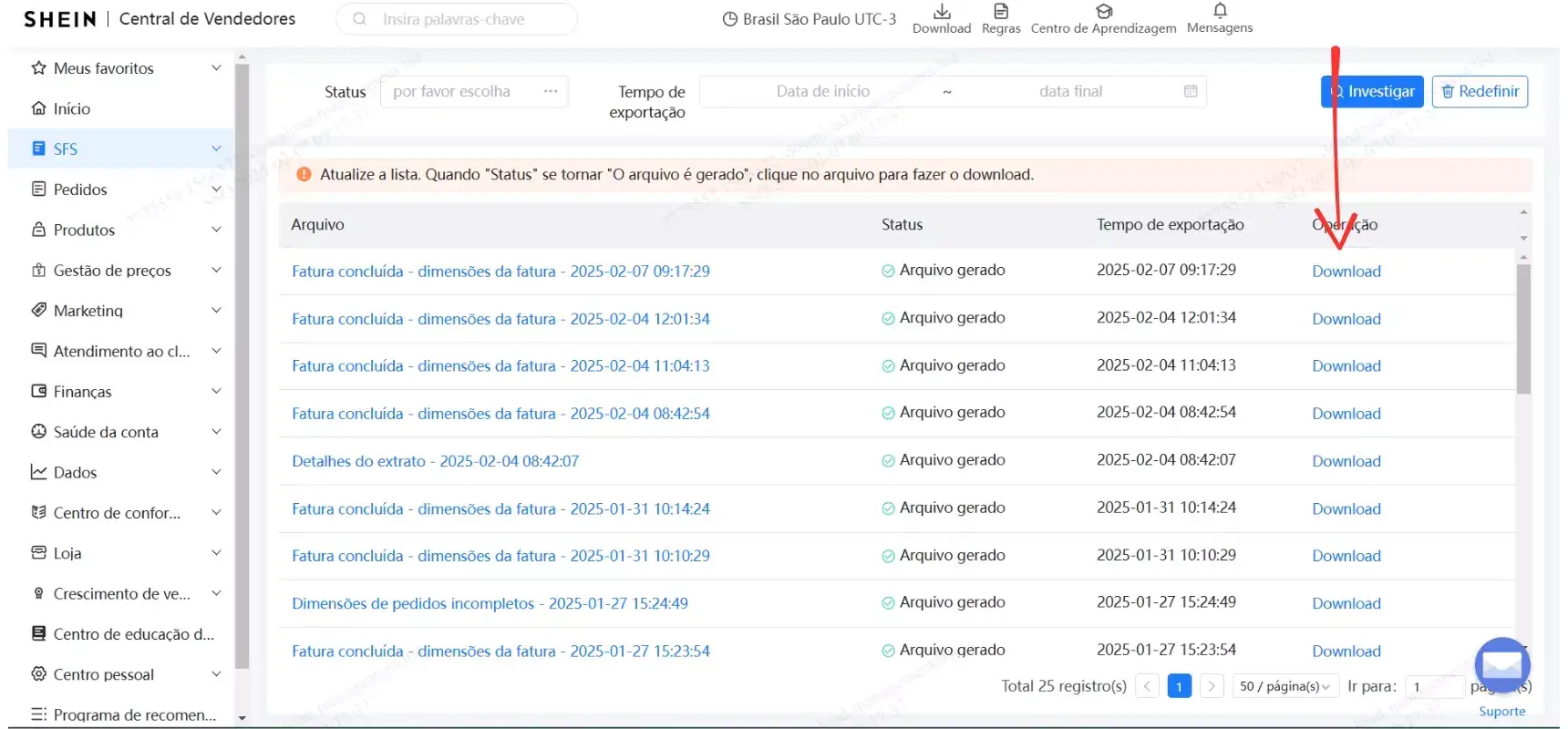This screenshot has width=1568, height=729.
Task: Click the Investigar button
Action: point(1372,91)
